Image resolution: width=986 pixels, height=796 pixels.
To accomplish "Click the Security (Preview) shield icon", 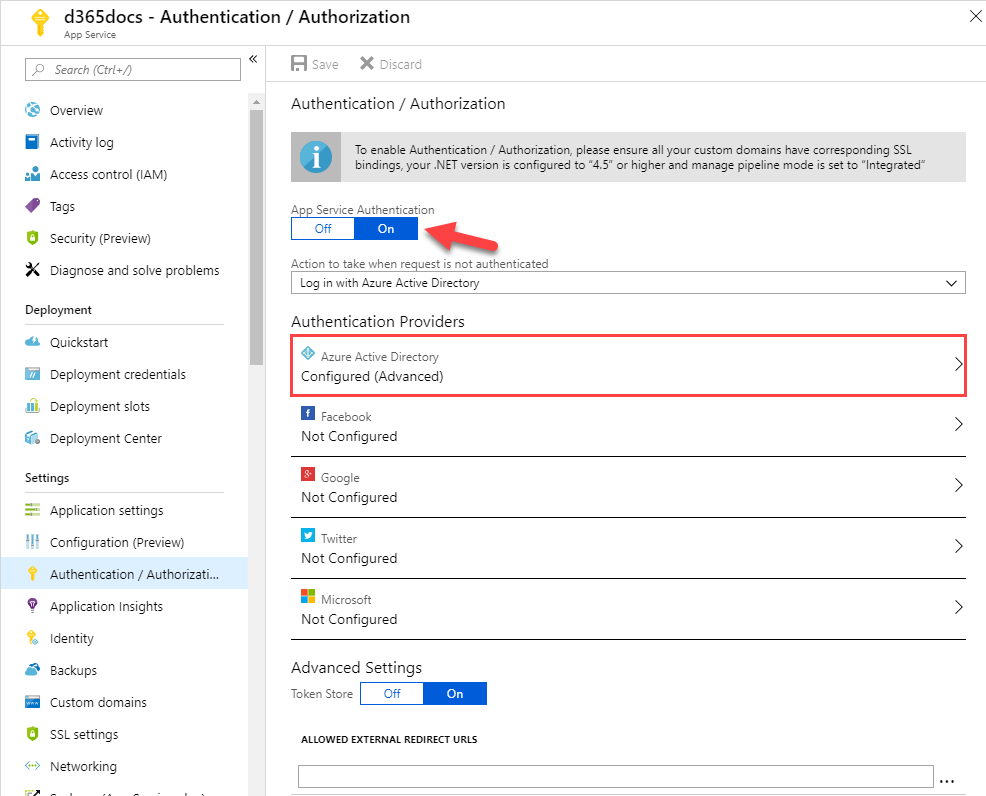I will click(x=32, y=238).
